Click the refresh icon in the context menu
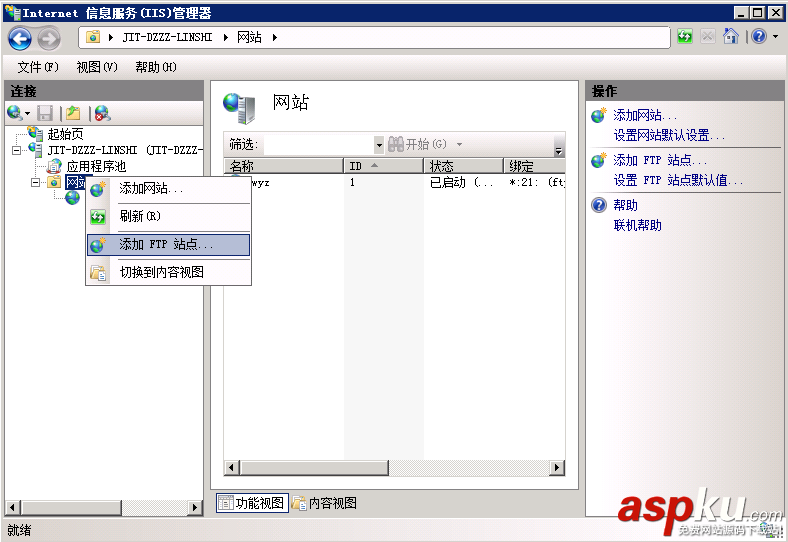Image resolution: width=788 pixels, height=542 pixels. (98, 217)
